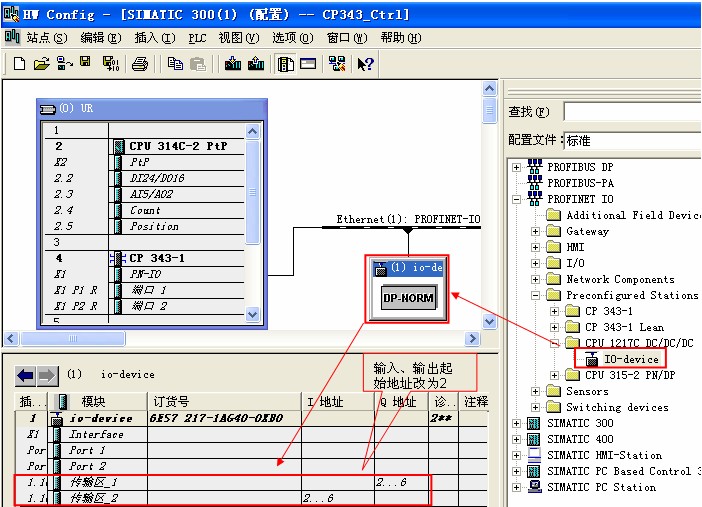Click the Paste toolbar icon
This screenshot has height=507, width=702.
197,64
